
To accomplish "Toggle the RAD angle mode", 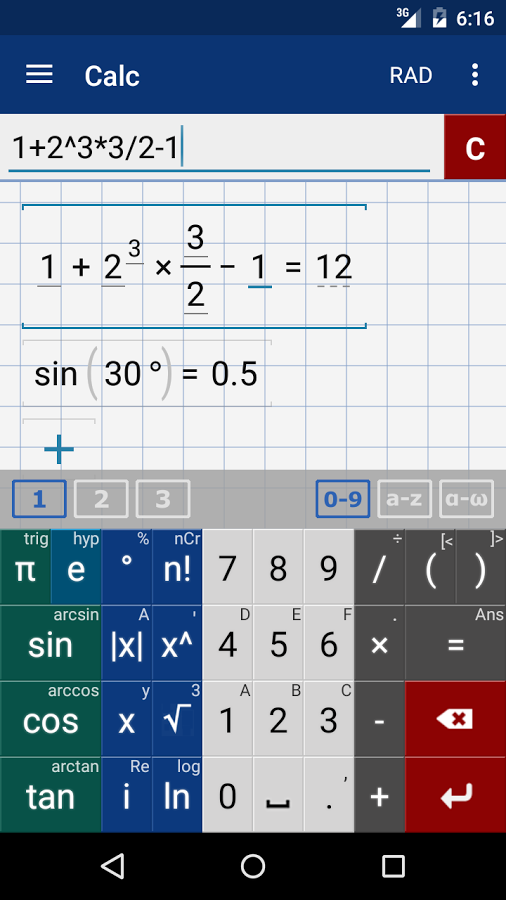I will point(411,75).
